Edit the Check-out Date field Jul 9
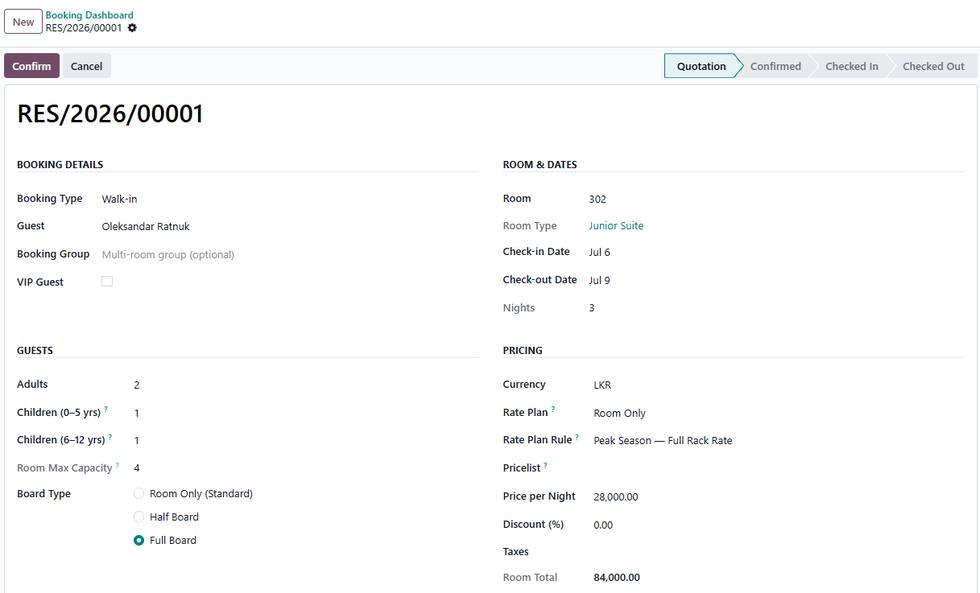The height and width of the screenshot is (593, 980). (x=776, y=281)
